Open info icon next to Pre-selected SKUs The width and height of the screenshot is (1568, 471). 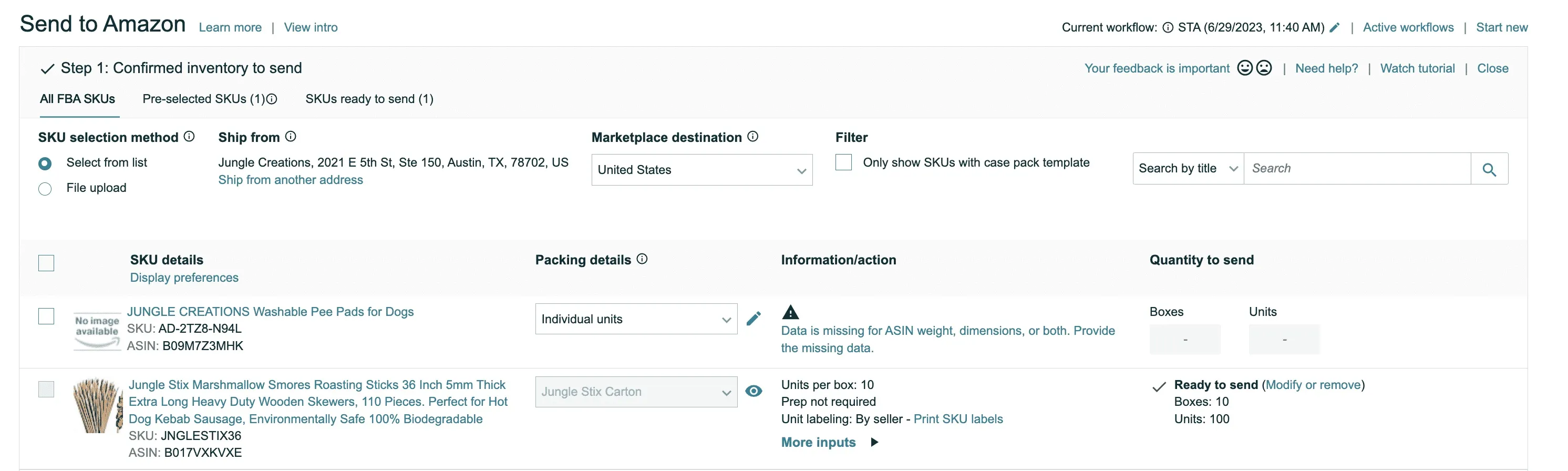coord(272,99)
